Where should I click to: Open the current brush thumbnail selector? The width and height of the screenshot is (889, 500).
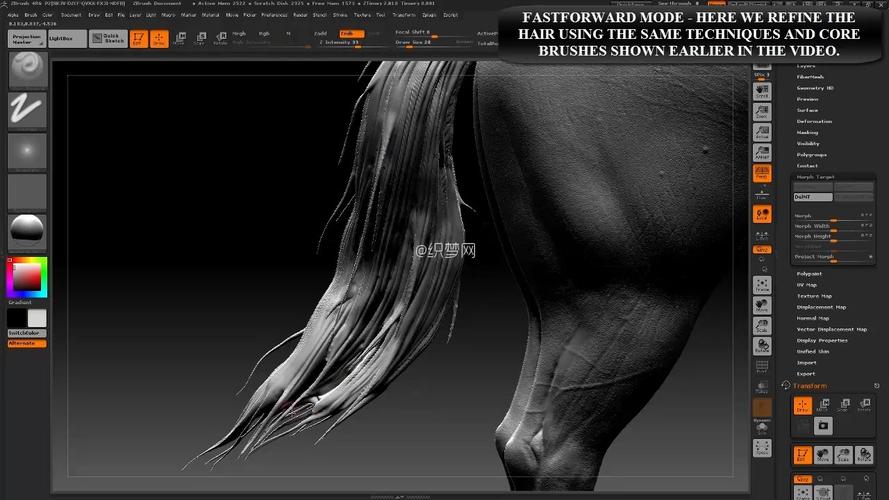click(x=27, y=69)
